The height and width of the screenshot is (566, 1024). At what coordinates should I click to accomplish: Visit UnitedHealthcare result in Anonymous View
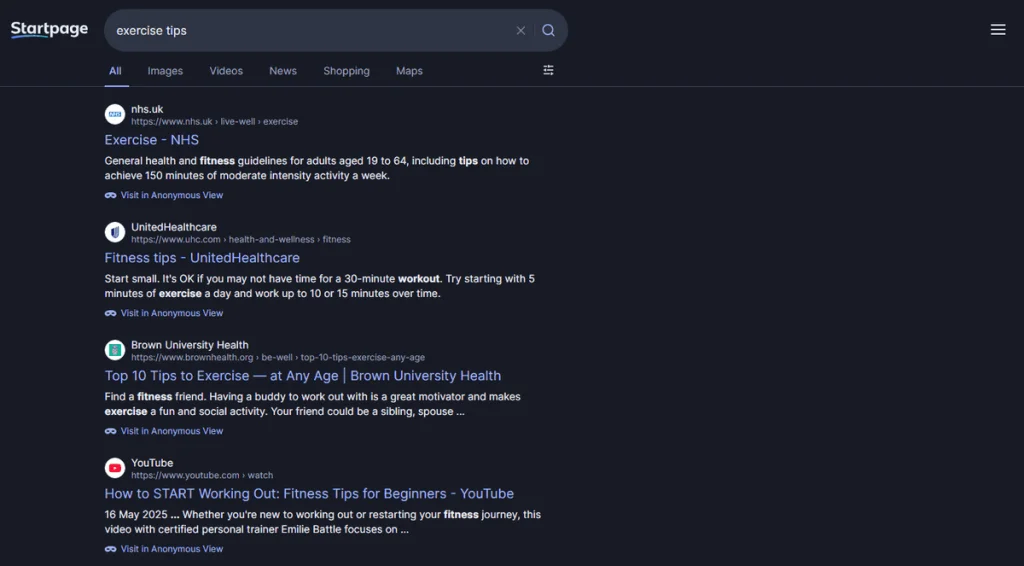click(172, 313)
